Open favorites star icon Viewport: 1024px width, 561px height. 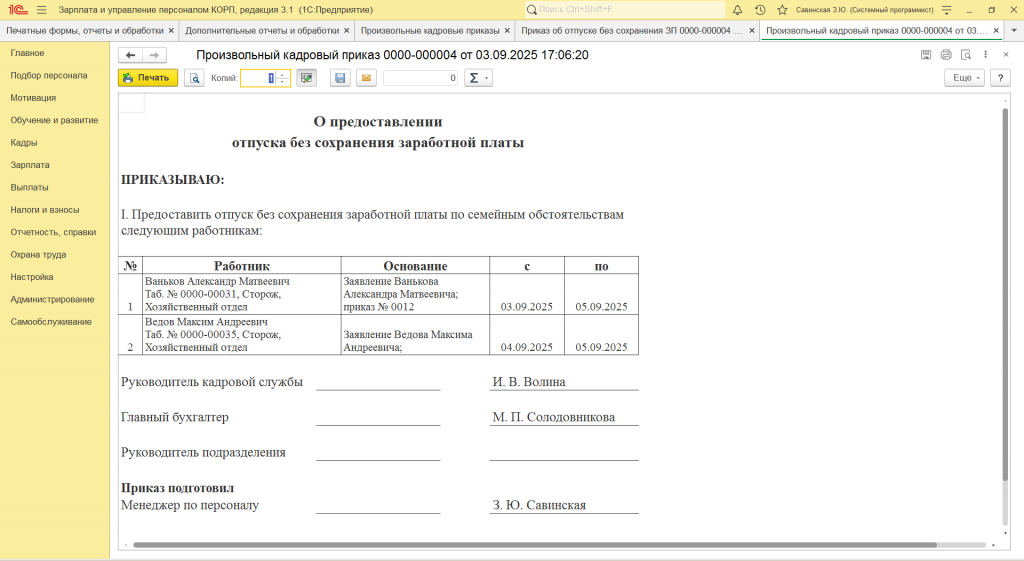click(x=782, y=10)
